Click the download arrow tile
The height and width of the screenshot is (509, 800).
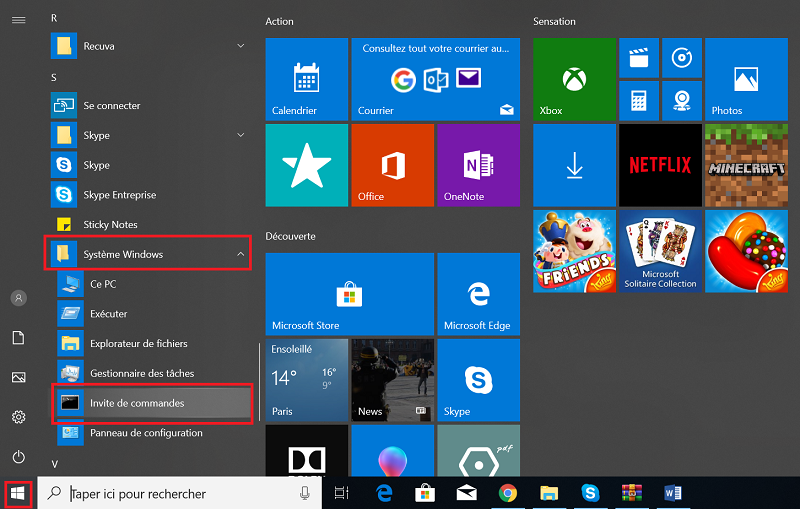574,165
